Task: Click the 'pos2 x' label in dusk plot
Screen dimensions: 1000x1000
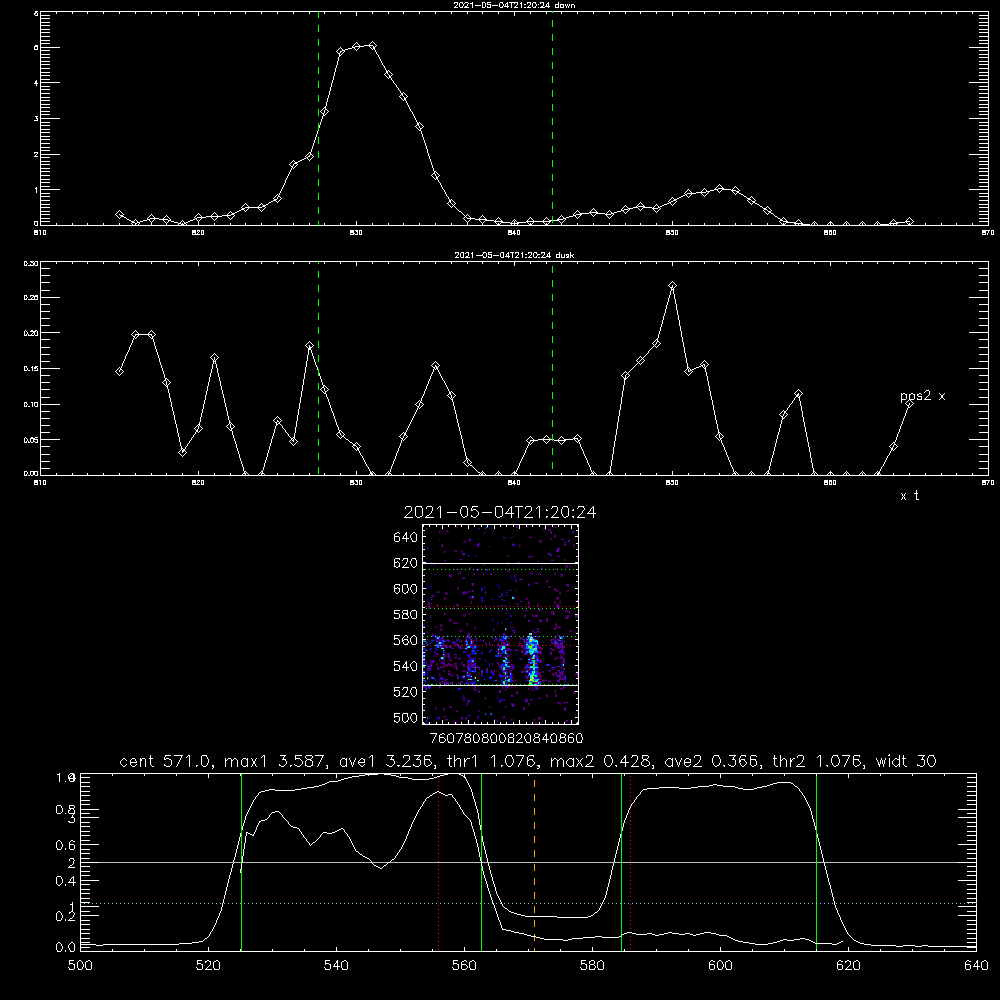Action: [922, 397]
